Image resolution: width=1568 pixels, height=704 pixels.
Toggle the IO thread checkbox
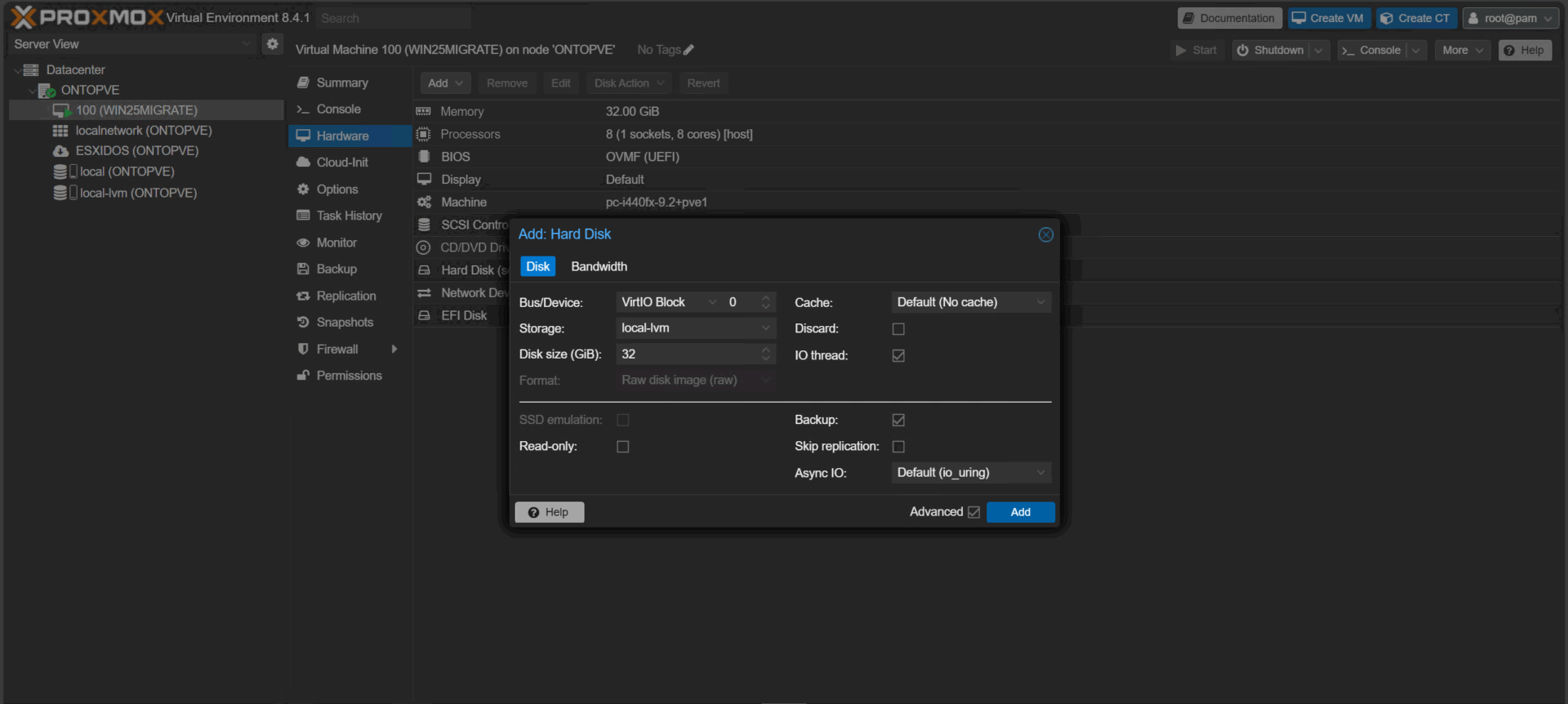pyautogui.click(x=898, y=356)
